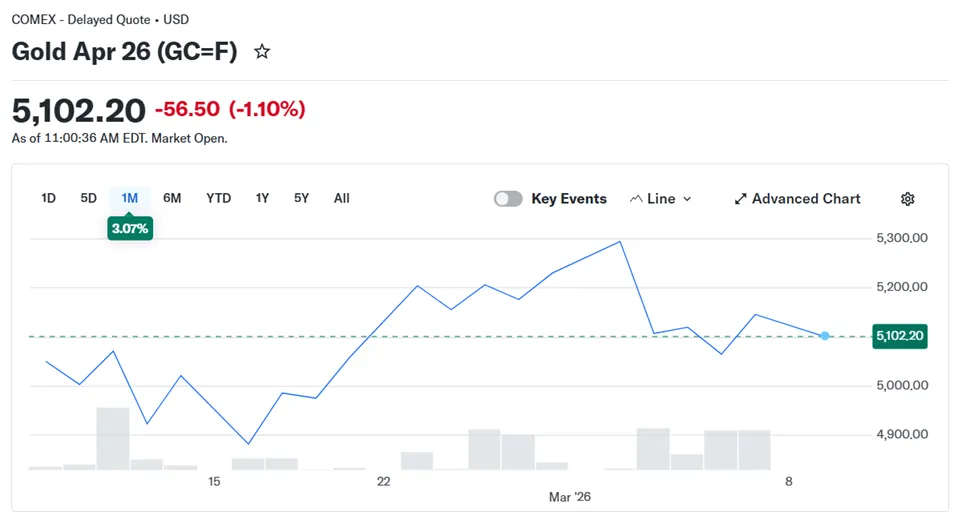Screen dimensions: 962x512
Task: Select the 5D time range
Action: point(88,198)
